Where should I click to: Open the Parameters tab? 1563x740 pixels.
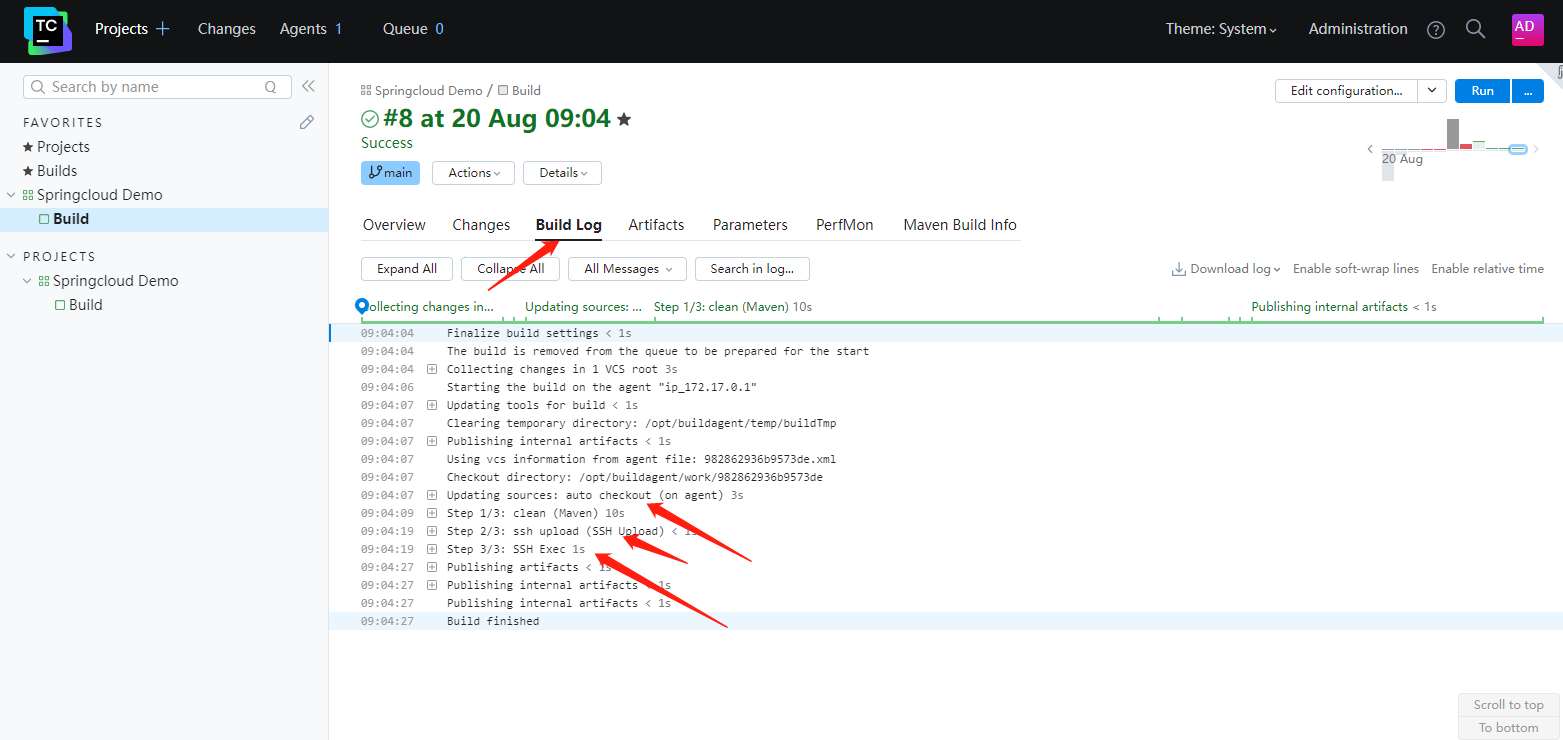[750, 225]
